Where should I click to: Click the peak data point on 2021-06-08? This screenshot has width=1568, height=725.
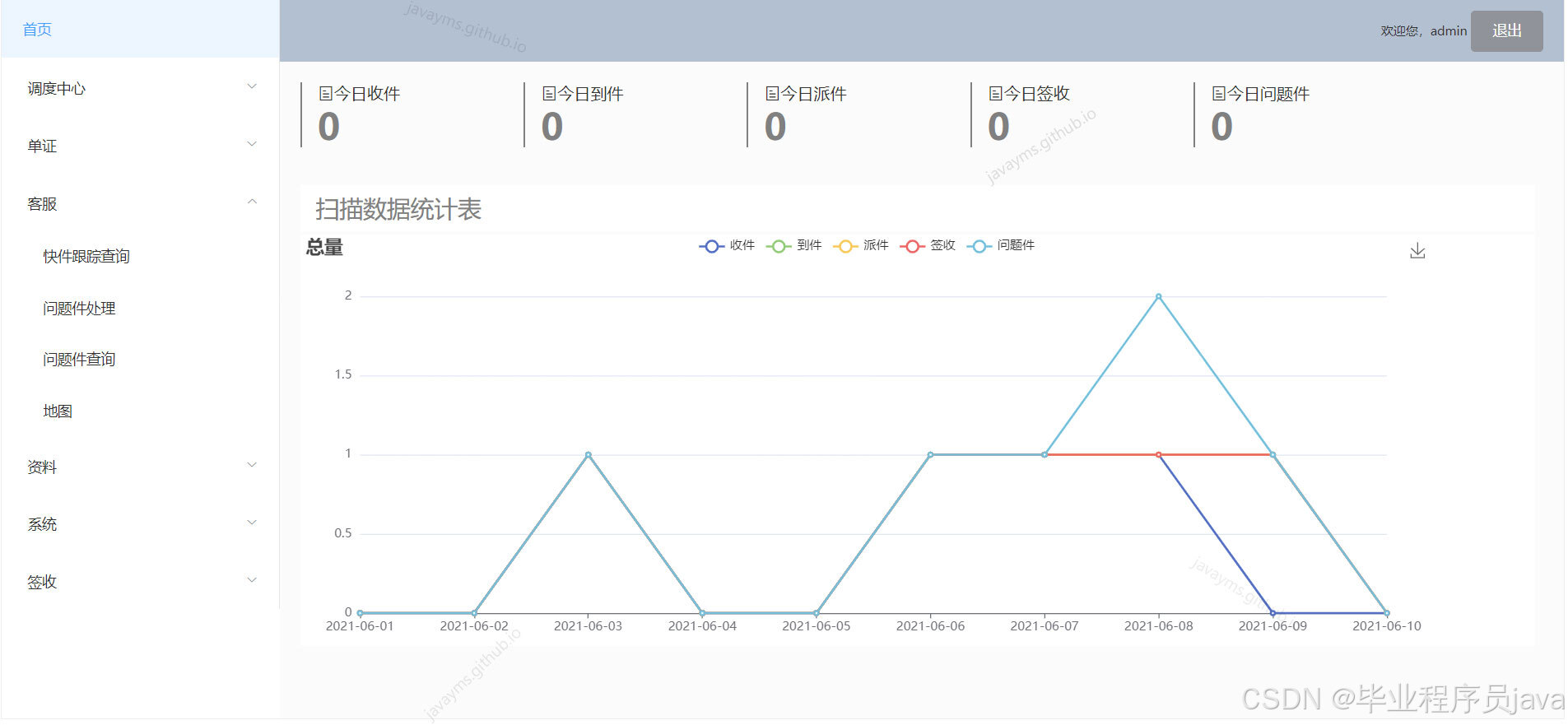1158,296
